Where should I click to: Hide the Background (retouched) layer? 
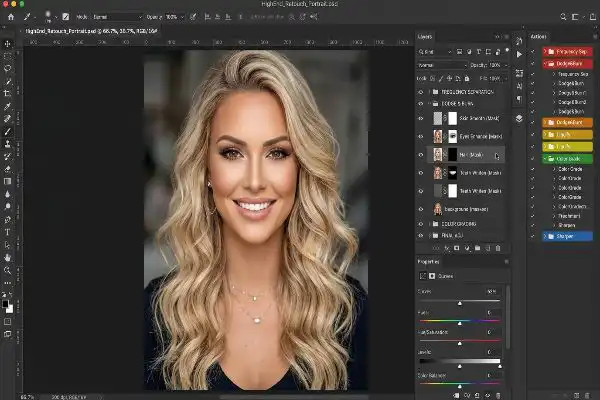tap(421, 209)
